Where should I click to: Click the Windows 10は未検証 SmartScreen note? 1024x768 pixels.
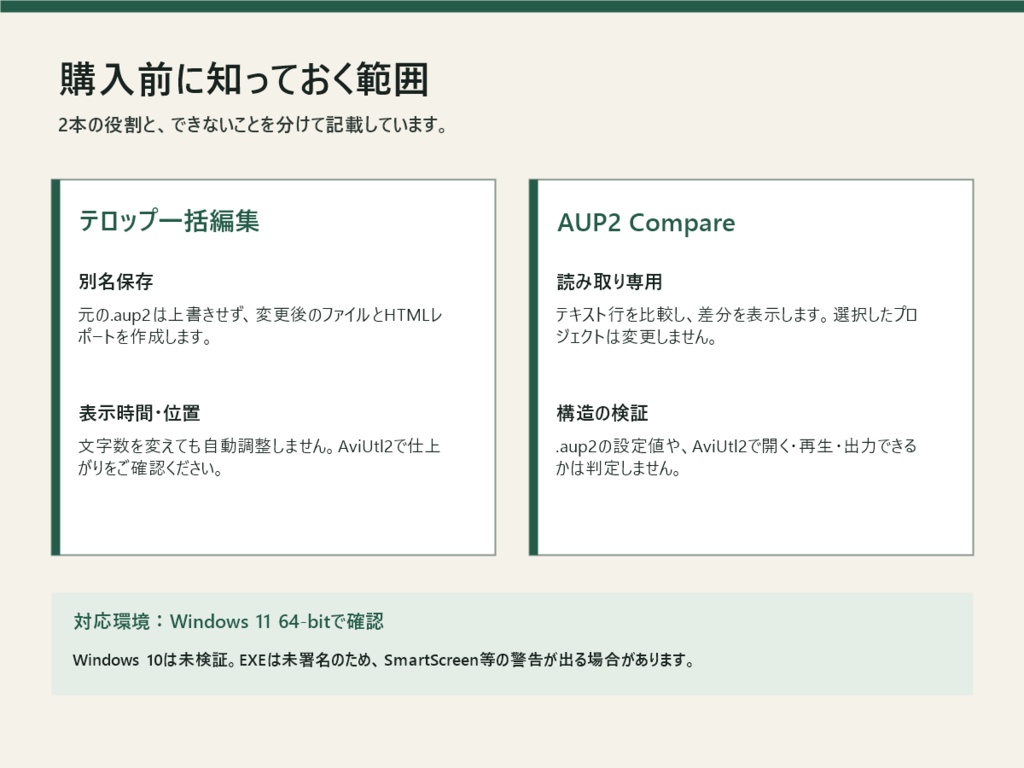[x=383, y=660]
